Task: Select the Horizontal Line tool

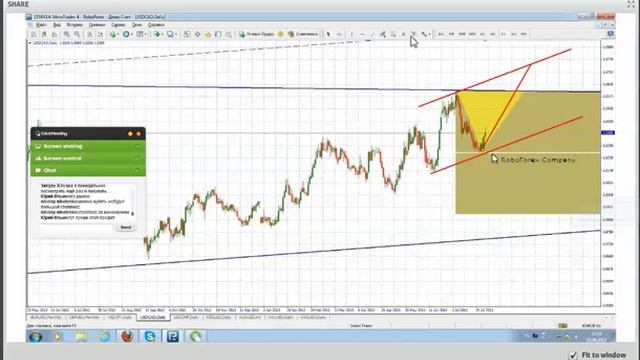Action: point(362,34)
